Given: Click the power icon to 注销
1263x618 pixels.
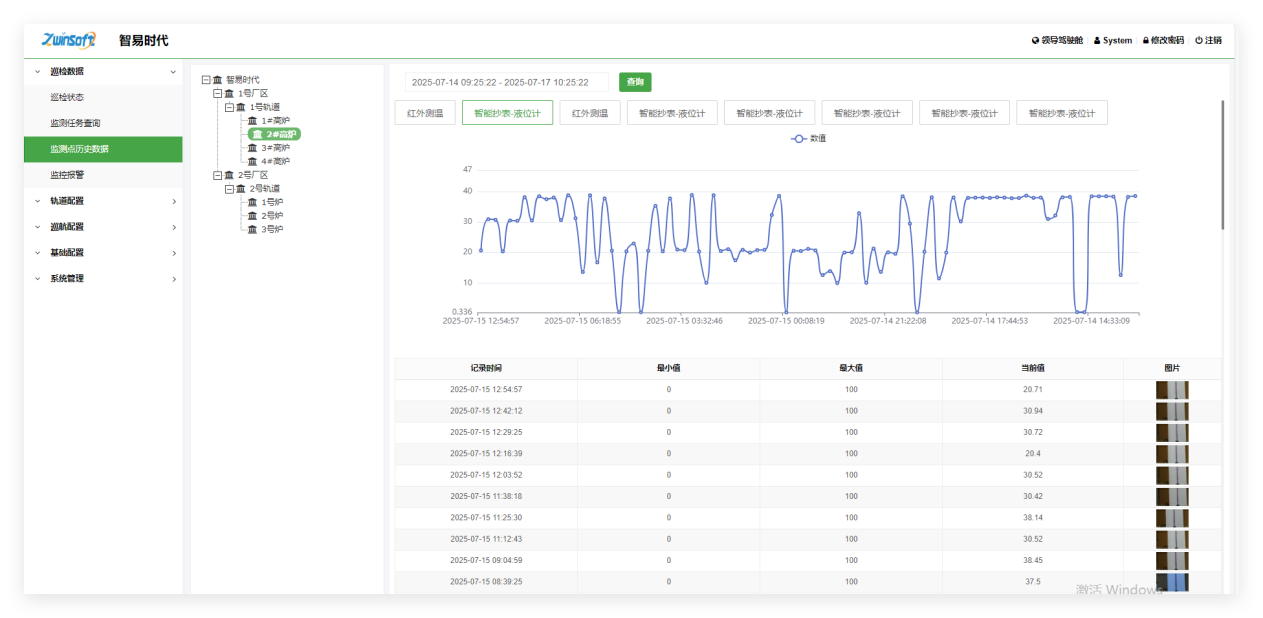Looking at the screenshot, I should click(x=1199, y=41).
